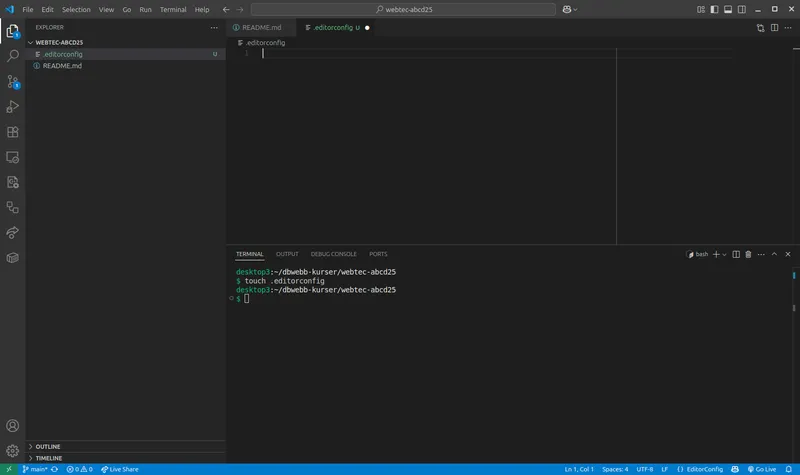The width and height of the screenshot is (800, 475).
Task: Change indentation via Spaces: 4
Action: pyautogui.click(x=615, y=469)
